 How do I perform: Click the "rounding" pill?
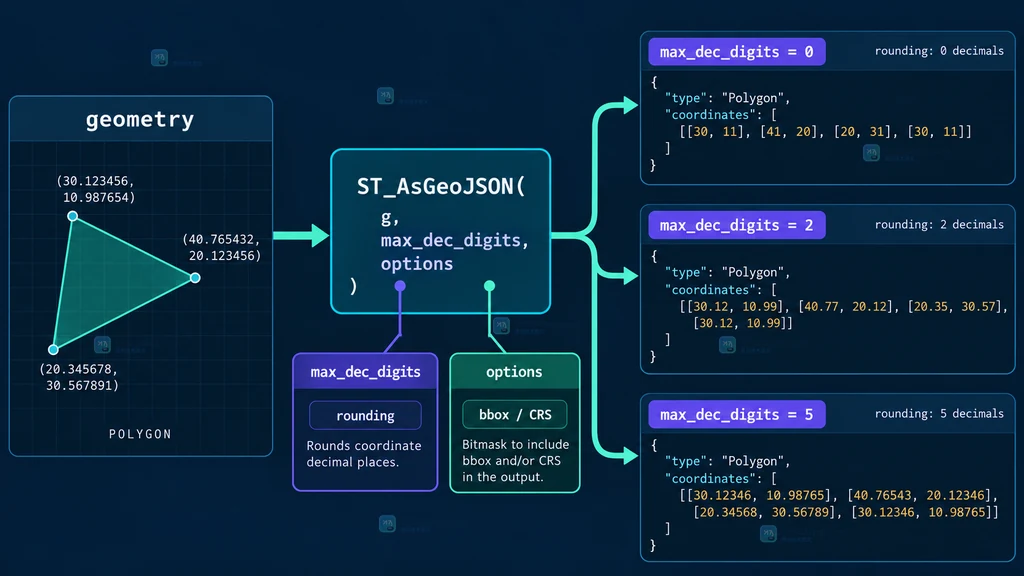coord(365,415)
